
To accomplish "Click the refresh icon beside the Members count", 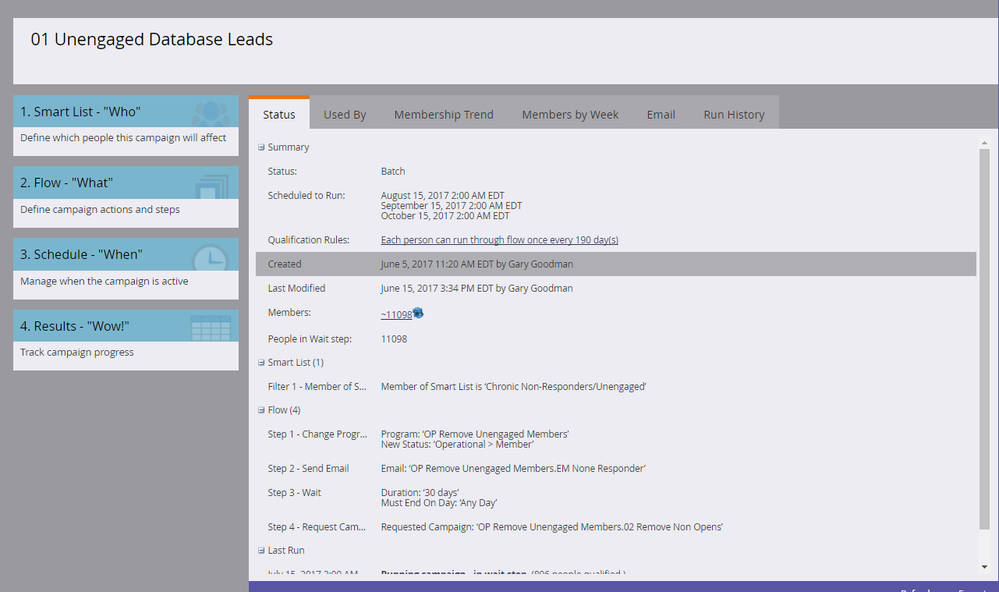I will [x=418, y=314].
